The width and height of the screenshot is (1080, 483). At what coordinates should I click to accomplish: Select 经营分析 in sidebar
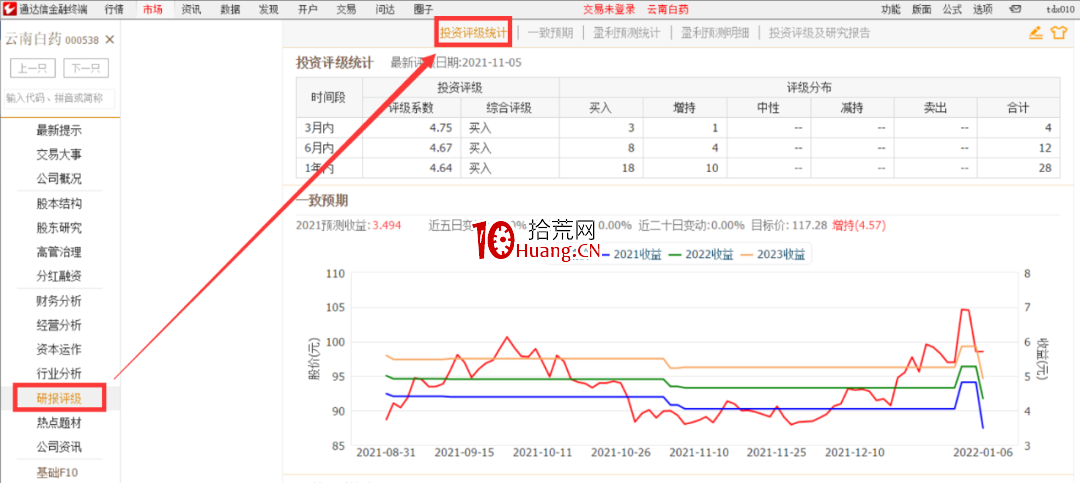[59, 325]
